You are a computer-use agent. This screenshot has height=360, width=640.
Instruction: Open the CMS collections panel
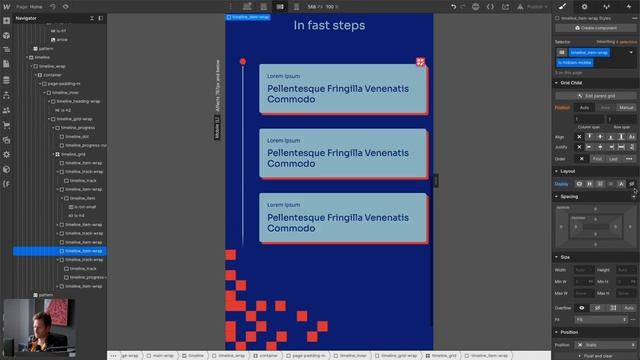pyautogui.click(x=7, y=80)
